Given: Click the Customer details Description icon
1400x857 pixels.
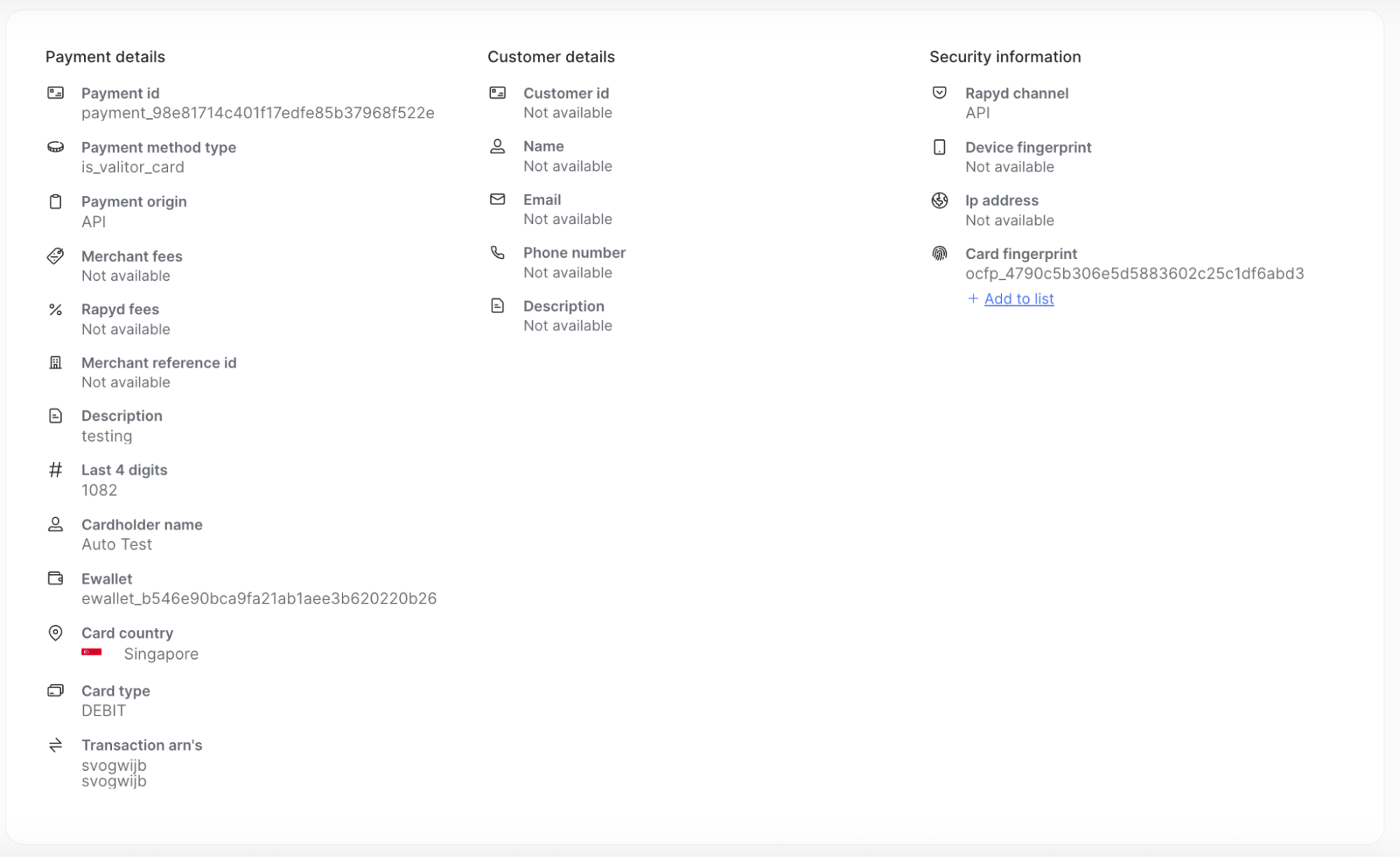Looking at the screenshot, I should (x=497, y=306).
